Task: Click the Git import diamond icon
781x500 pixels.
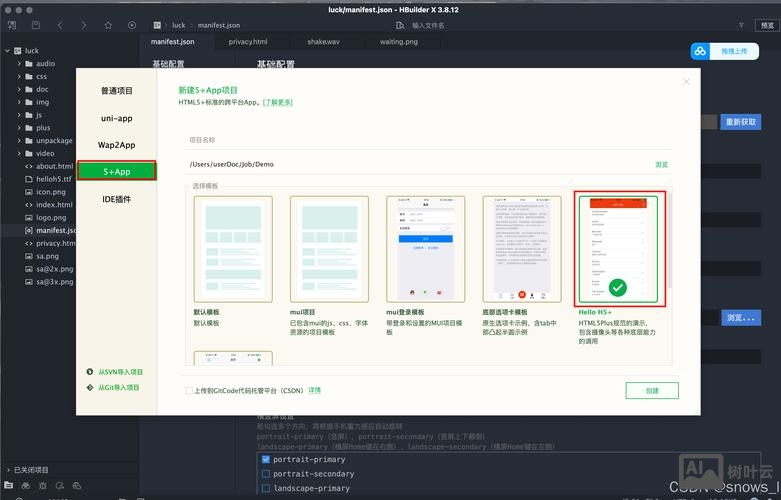Action: (90, 387)
